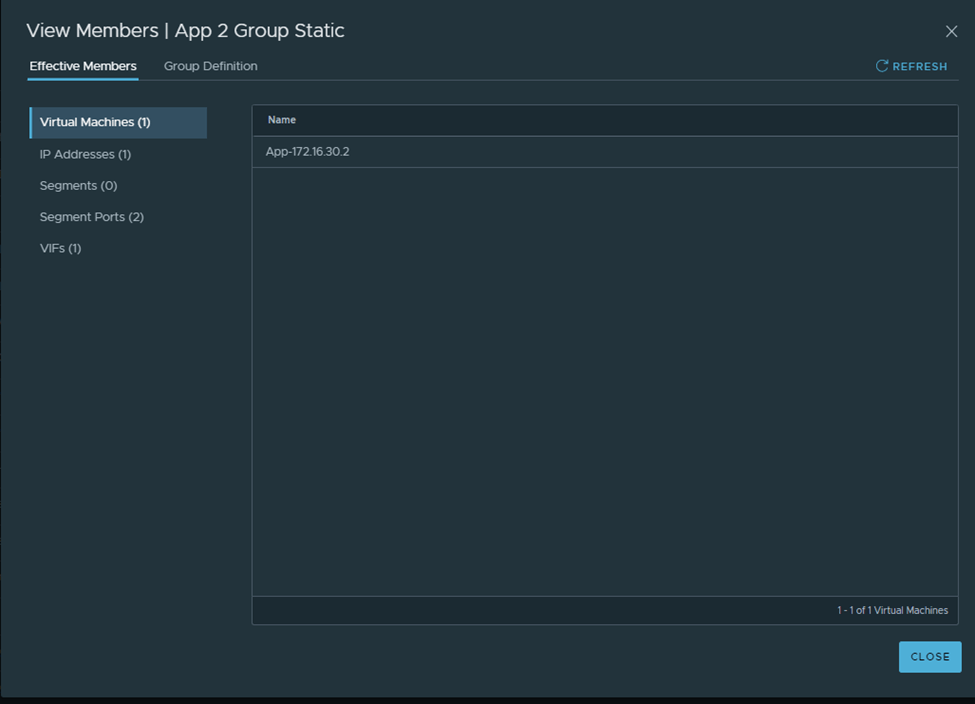The height and width of the screenshot is (704, 975).
Task: View Segment Ports (2) members
Action: (x=92, y=217)
